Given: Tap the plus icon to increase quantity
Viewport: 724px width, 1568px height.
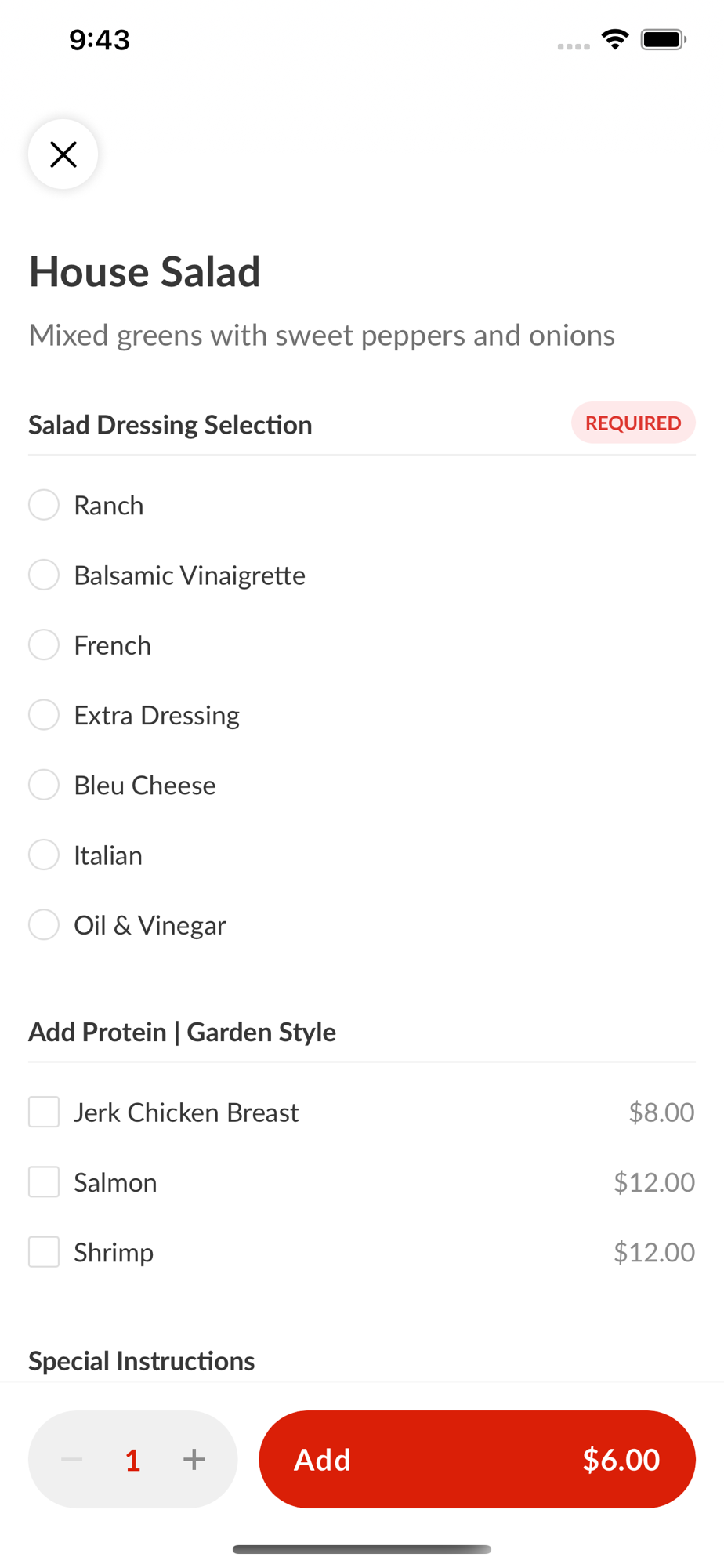Looking at the screenshot, I should point(194,1459).
